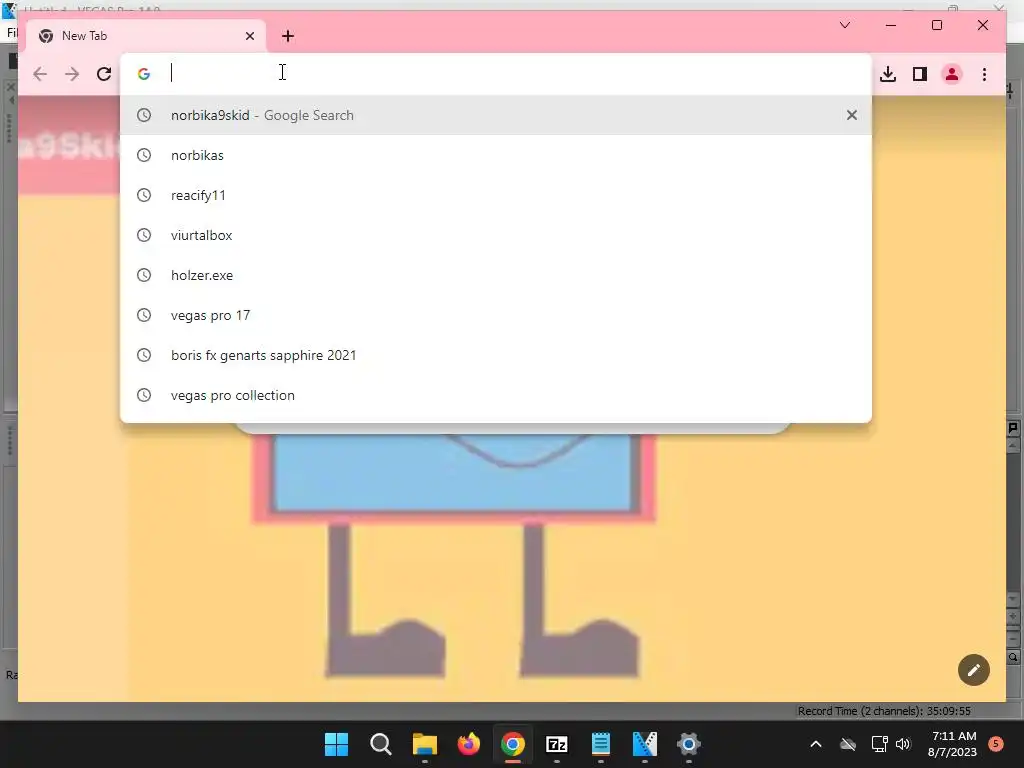Viewport: 1024px width, 768px height.
Task: Open the clock showing 7:11 AM
Action: [952, 744]
